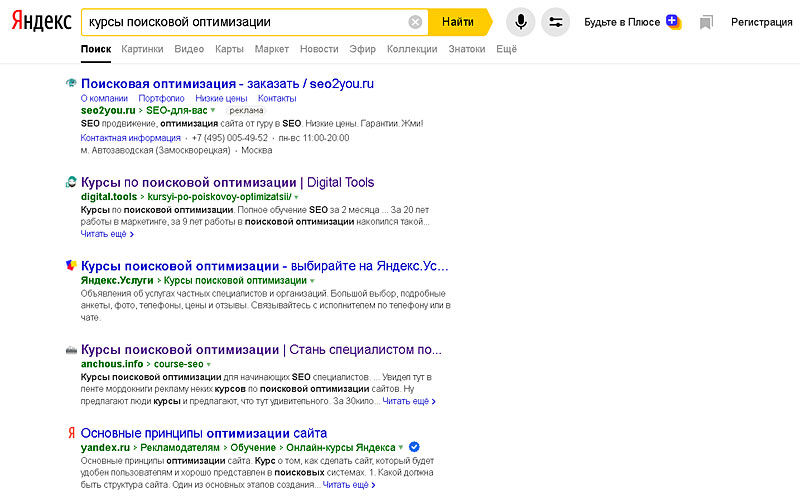Switch to the Картинки tab
This screenshot has width=800, height=500.
tap(142, 49)
